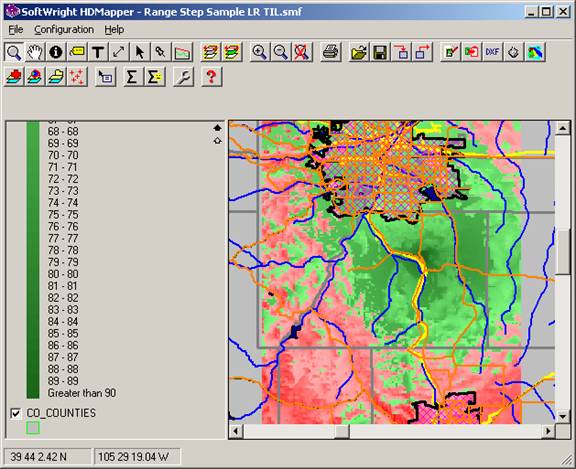Click the '72 - 72' legend entry
The height and width of the screenshot is (469, 576).
[63, 179]
